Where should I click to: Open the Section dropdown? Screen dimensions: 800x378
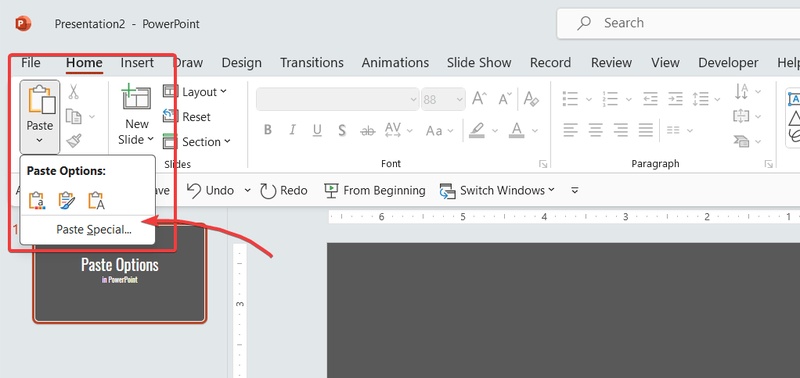coord(196,142)
